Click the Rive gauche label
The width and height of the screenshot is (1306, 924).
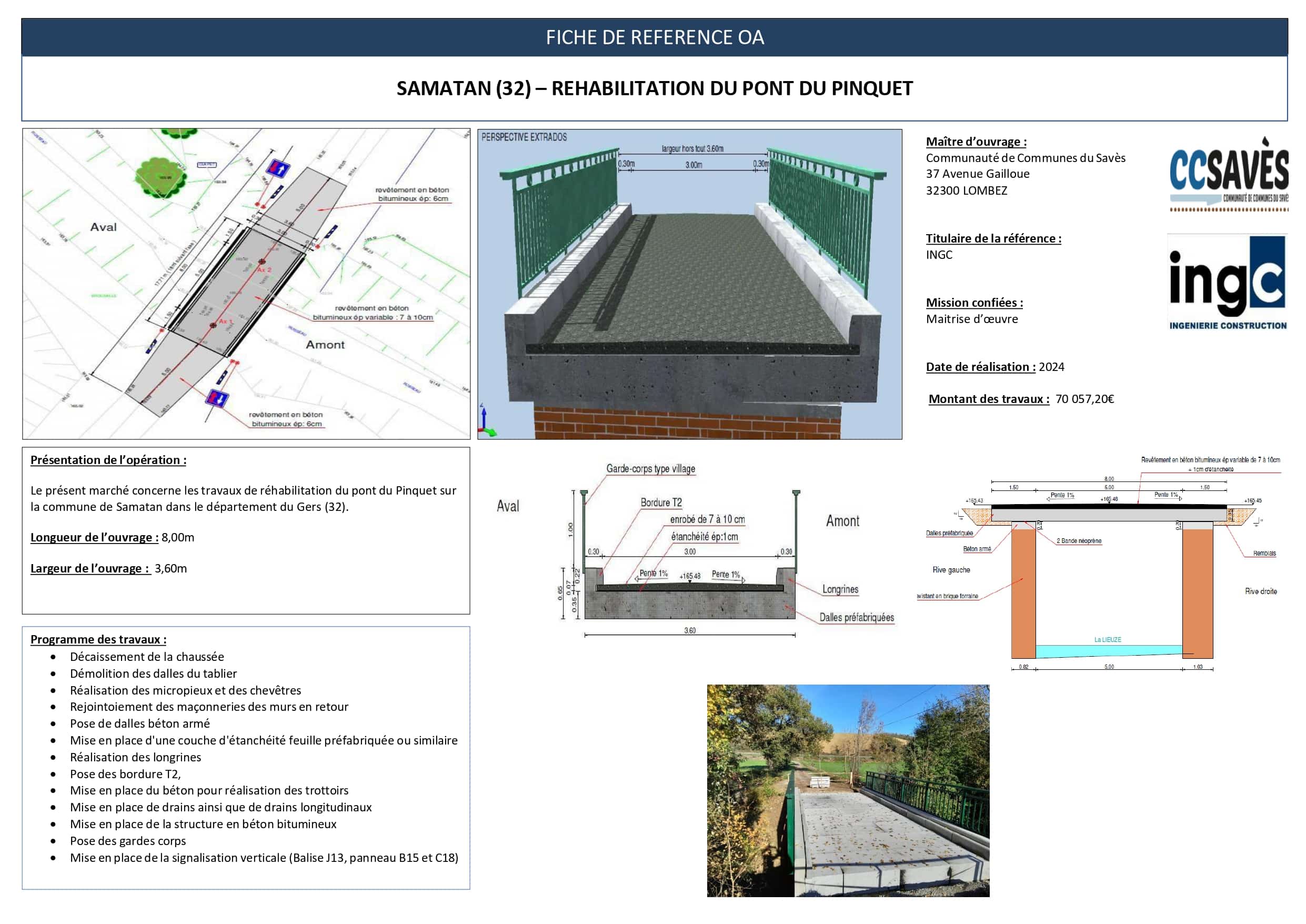[951, 570]
